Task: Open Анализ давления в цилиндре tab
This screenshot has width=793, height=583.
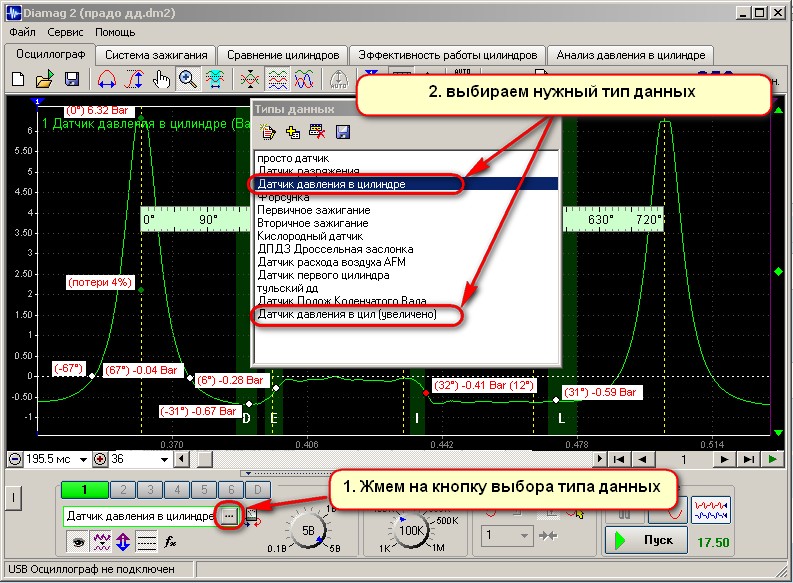Action: [x=631, y=55]
